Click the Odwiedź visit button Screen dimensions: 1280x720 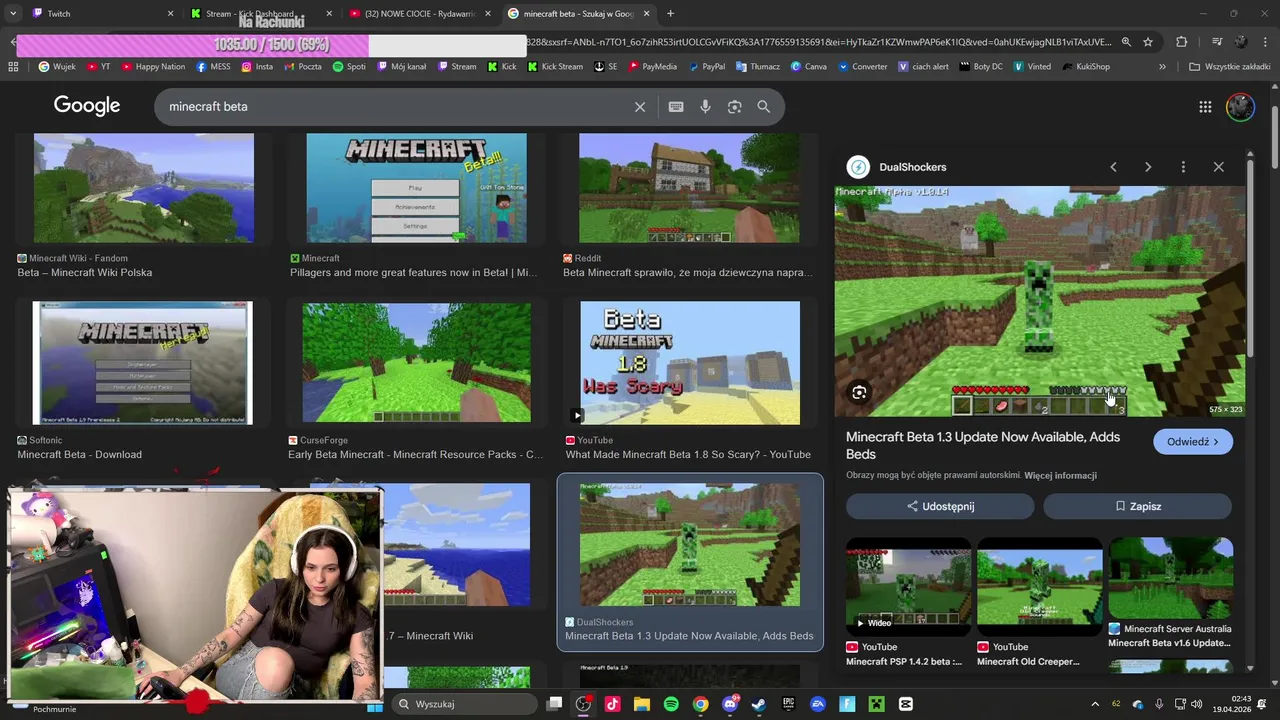click(1192, 442)
